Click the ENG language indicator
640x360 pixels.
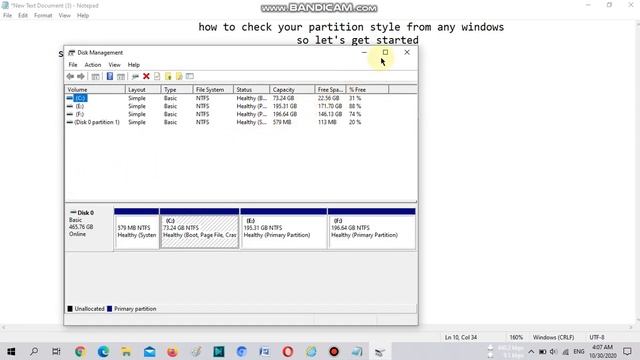(x=579, y=351)
